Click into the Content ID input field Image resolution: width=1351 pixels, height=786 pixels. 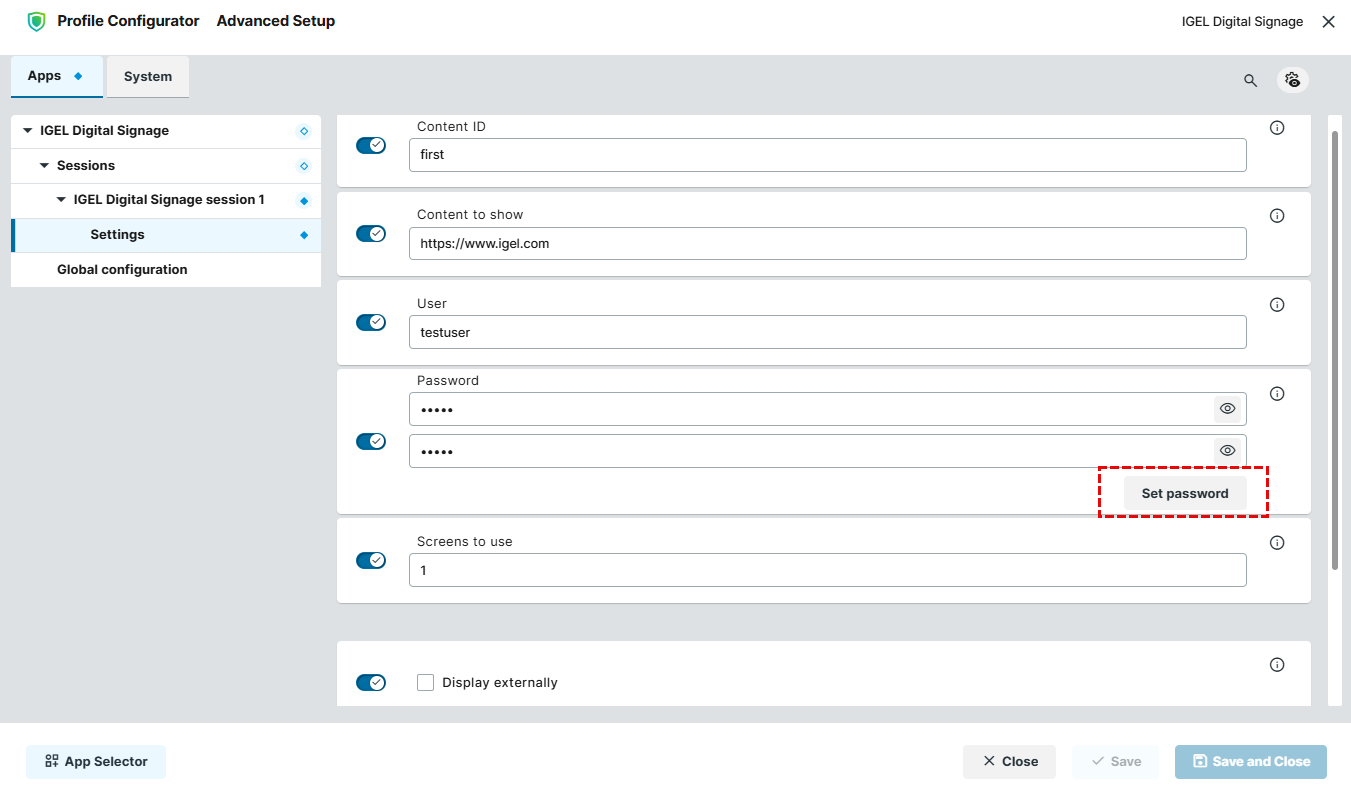click(x=828, y=155)
